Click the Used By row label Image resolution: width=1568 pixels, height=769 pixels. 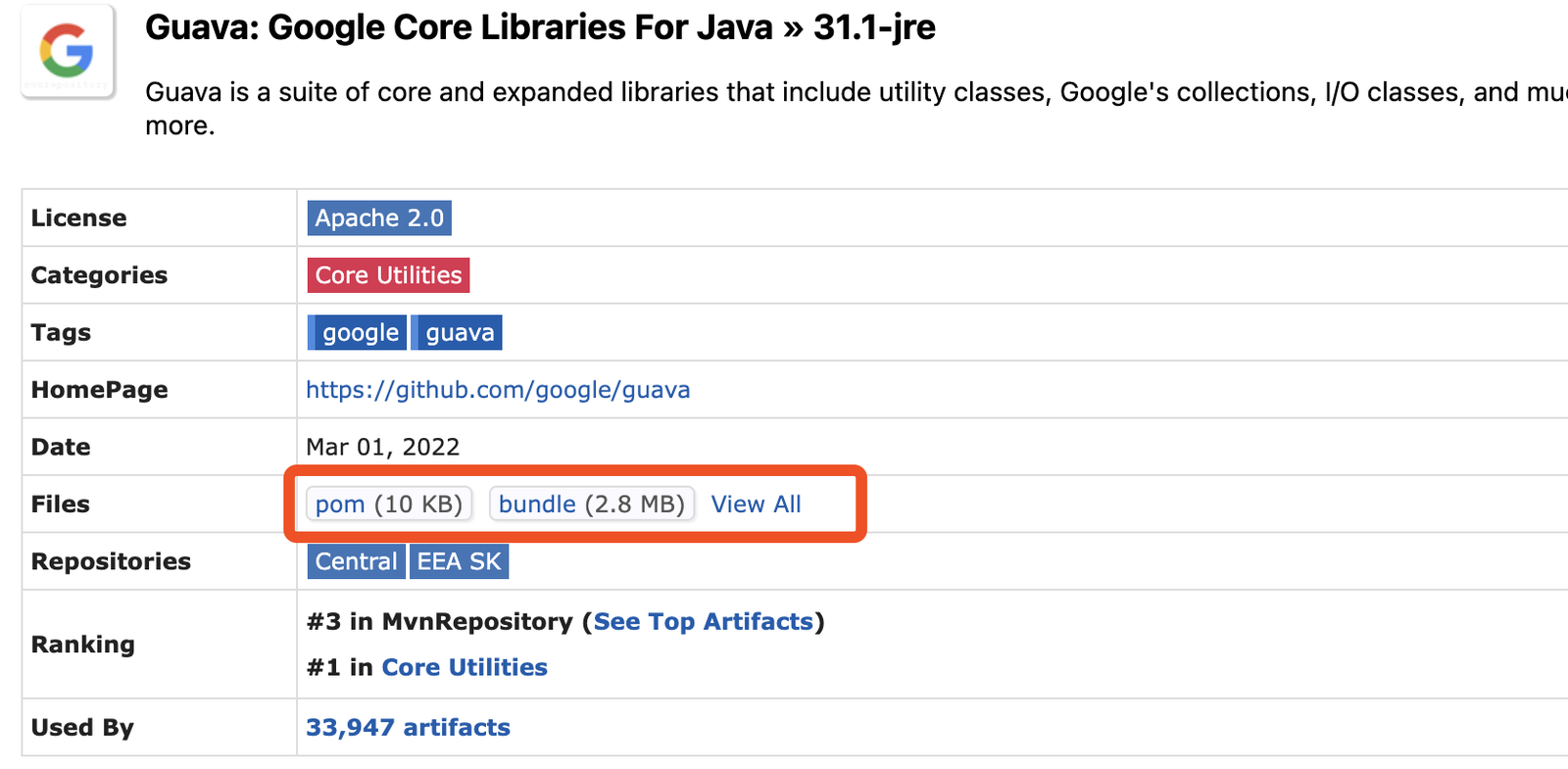[82, 728]
